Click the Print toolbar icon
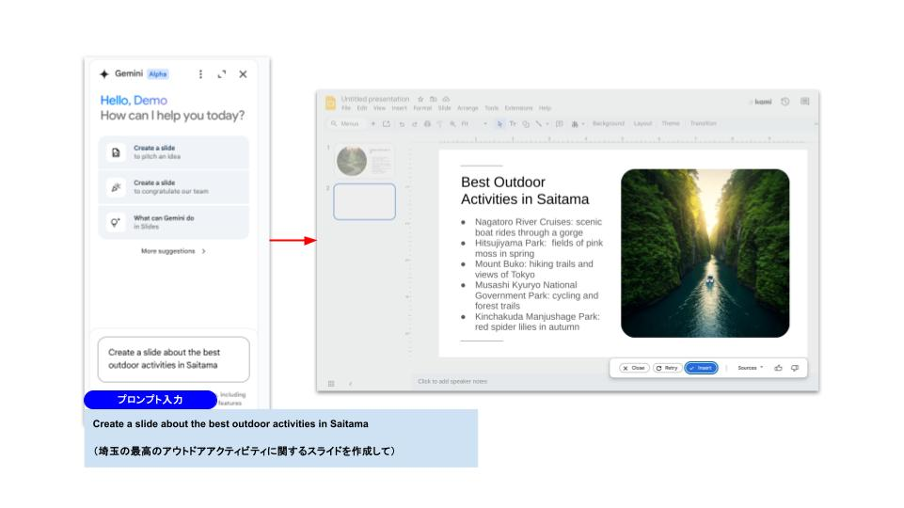 (427, 124)
